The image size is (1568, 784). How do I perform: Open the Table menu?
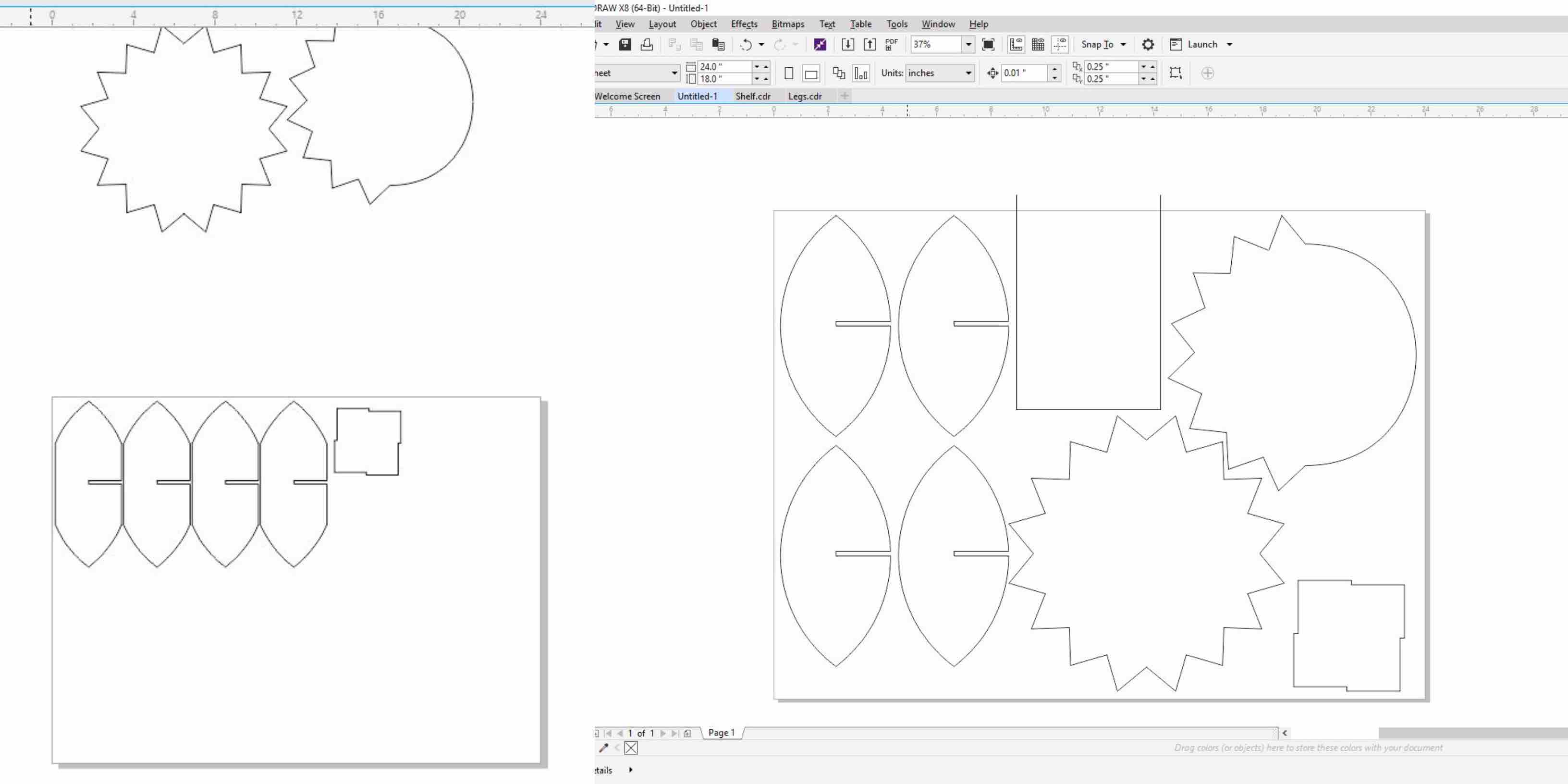pyautogui.click(x=861, y=24)
